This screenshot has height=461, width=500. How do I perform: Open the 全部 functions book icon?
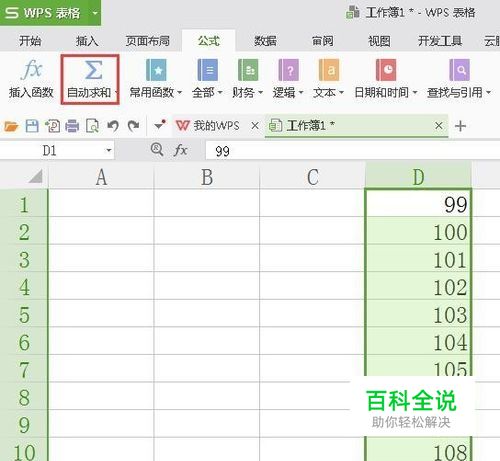point(207,70)
